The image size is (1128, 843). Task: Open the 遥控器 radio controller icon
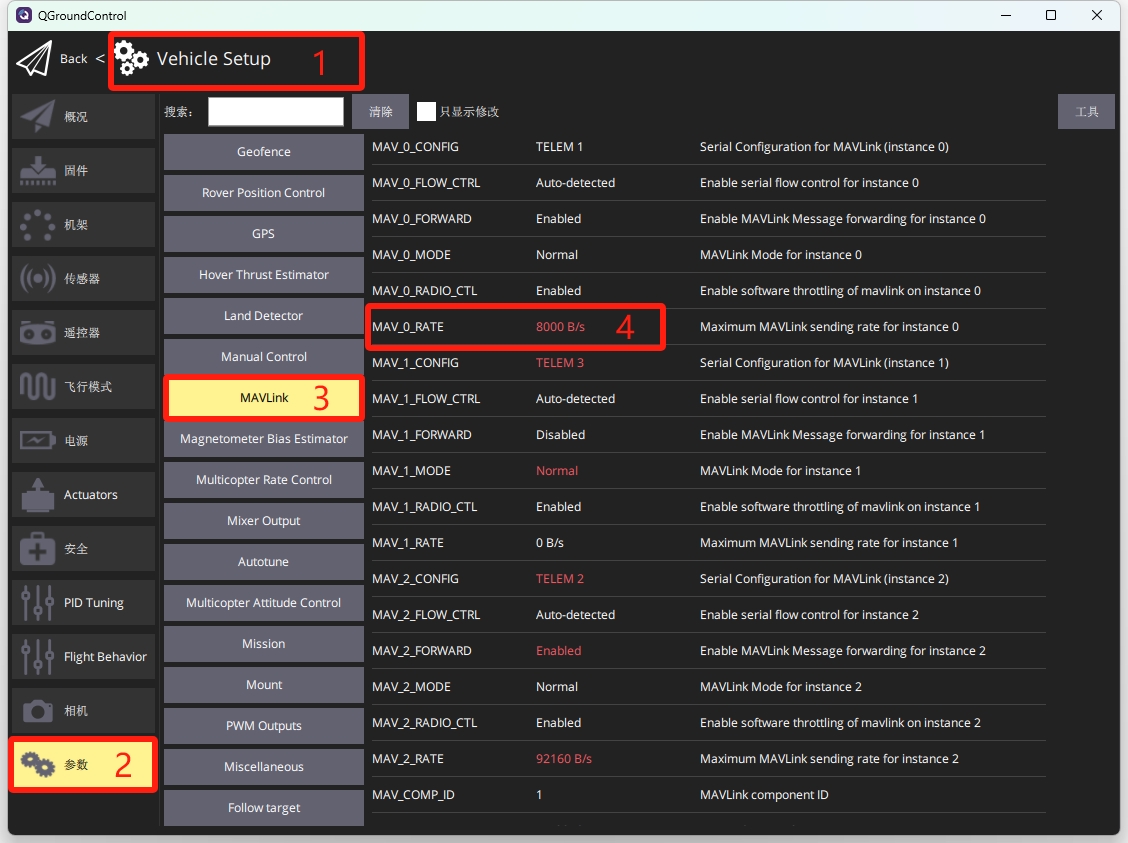click(37, 332)
